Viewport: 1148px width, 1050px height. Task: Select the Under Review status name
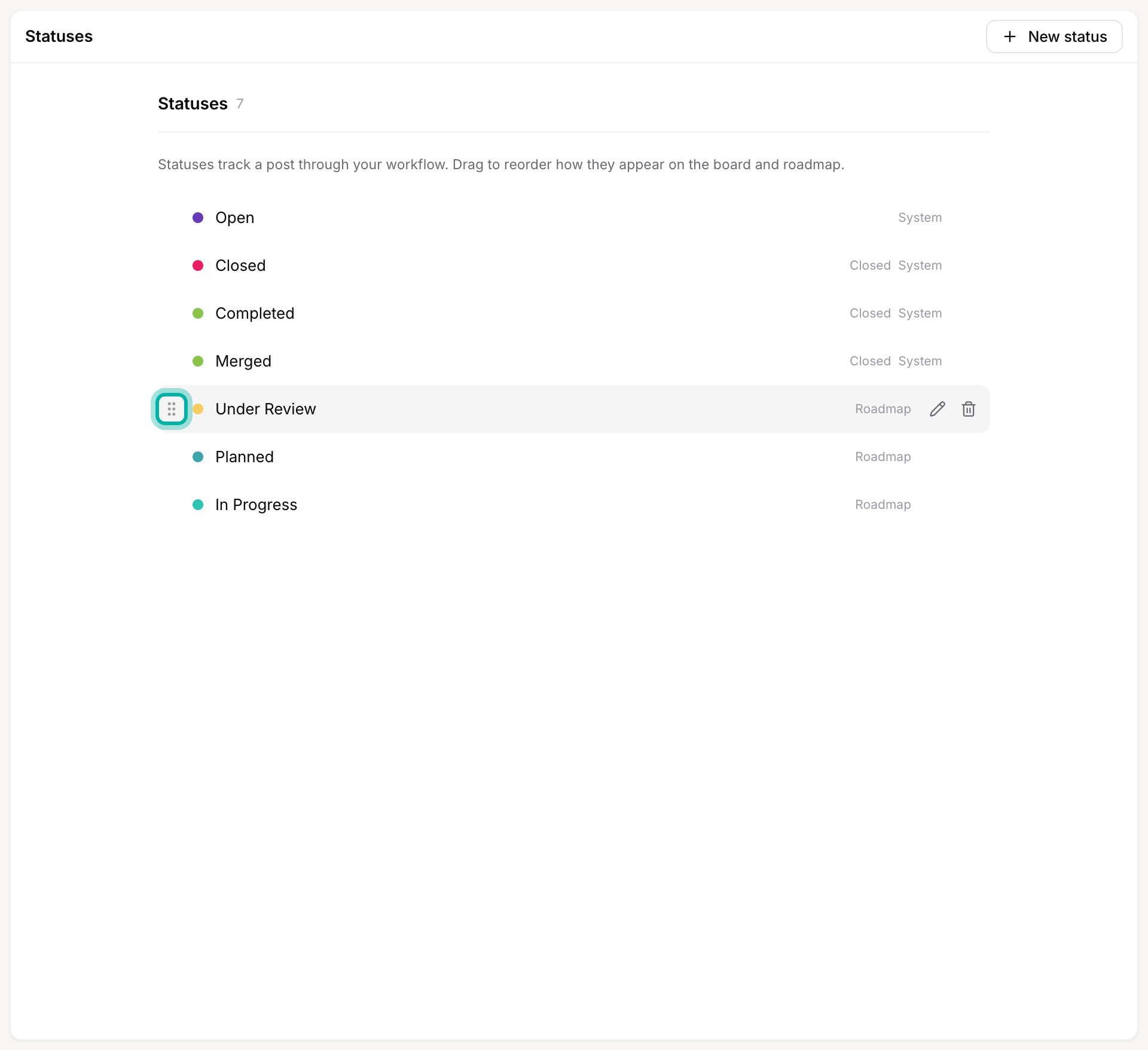[265, 409]
